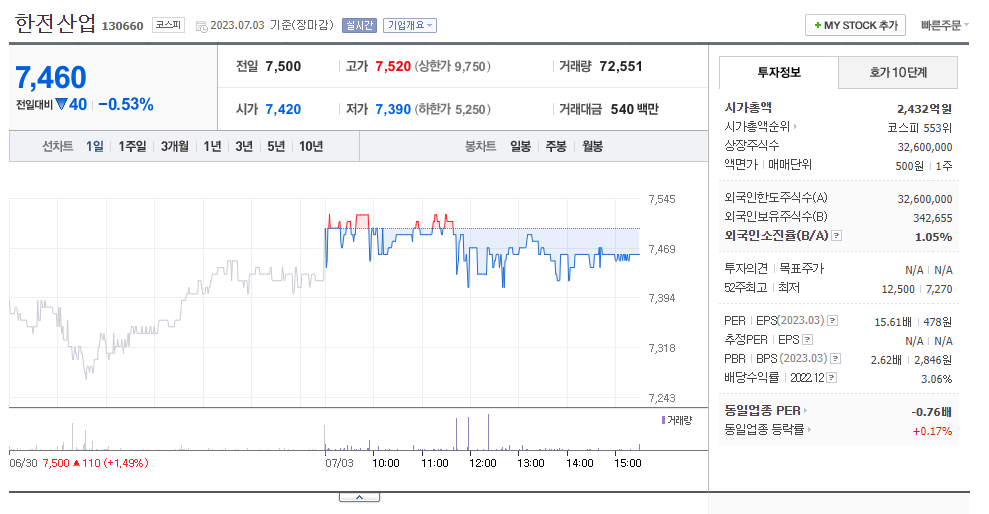Click the current price 7,460
The height and width of the screenshot is (514, 989).
50,78
